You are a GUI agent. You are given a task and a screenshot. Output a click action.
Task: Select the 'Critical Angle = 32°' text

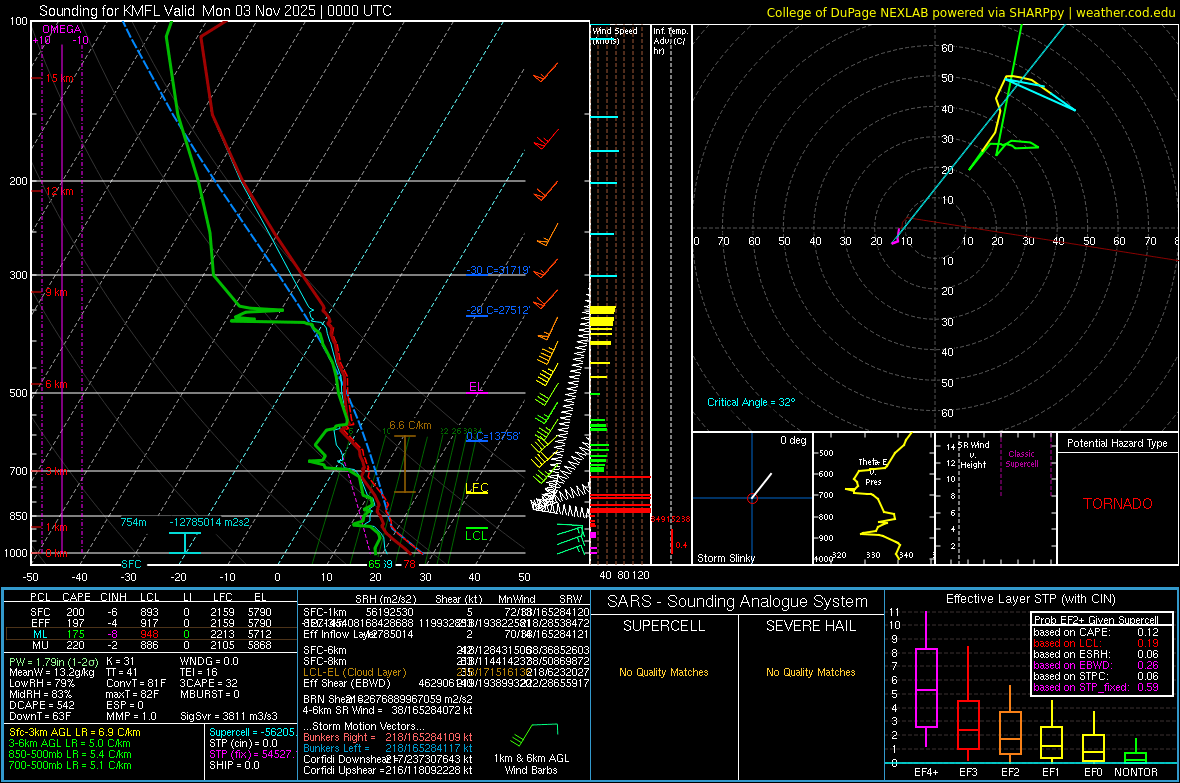(x=751, y=402)
